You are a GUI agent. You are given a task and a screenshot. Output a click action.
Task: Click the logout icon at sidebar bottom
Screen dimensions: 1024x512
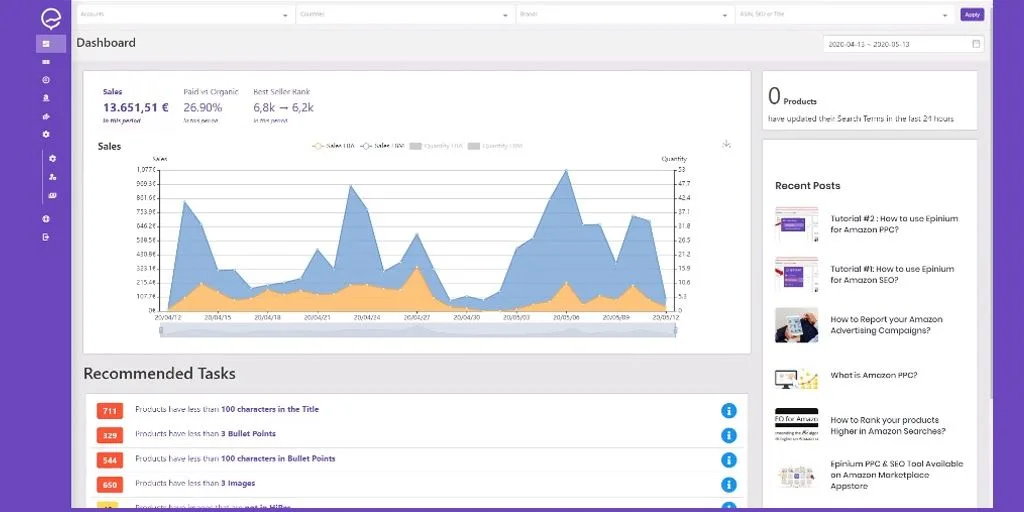(x=46, y=237)
